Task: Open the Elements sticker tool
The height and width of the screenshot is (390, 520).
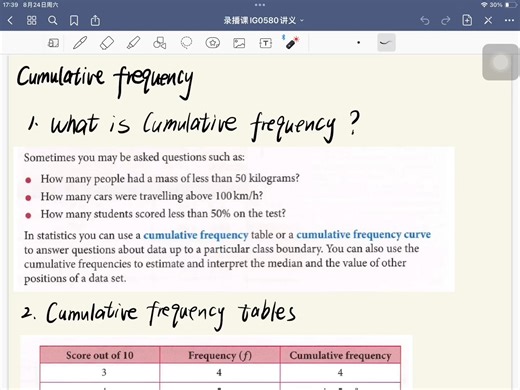Action: [213, 43]
